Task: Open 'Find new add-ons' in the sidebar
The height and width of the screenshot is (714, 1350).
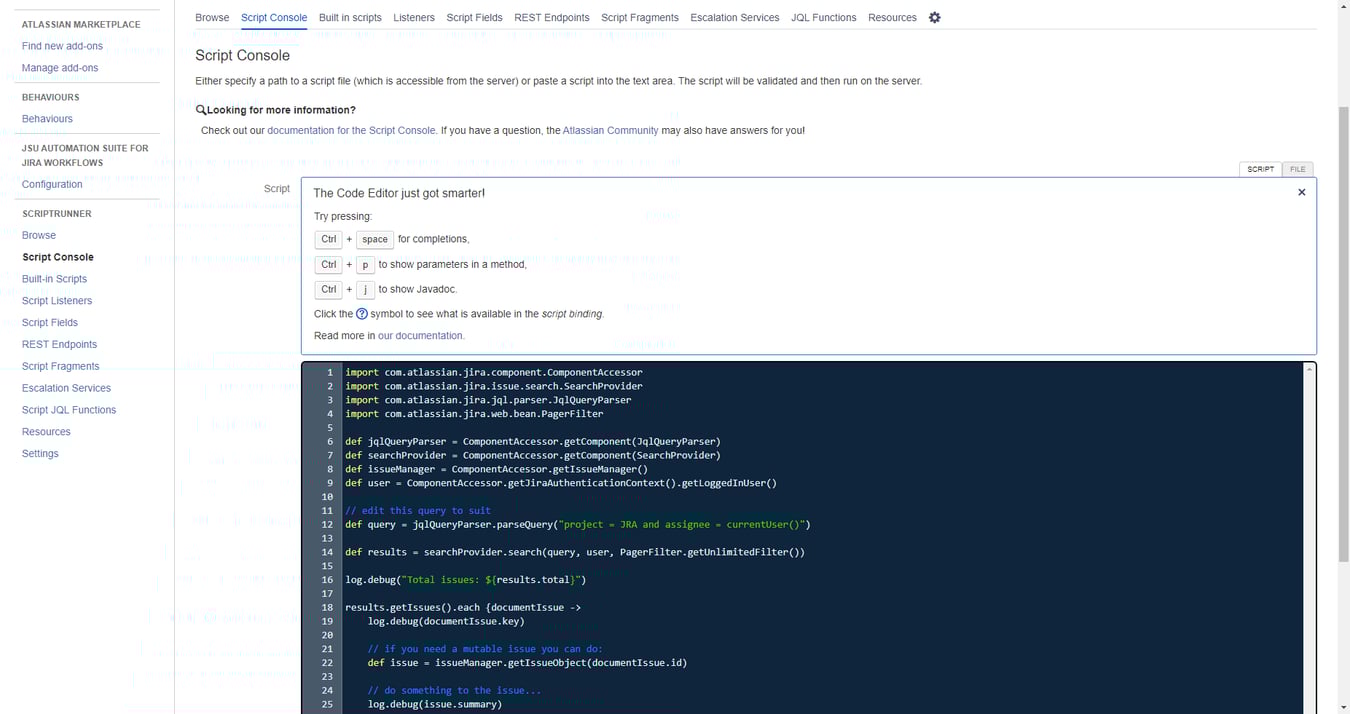Action: [x=62, y=45]
